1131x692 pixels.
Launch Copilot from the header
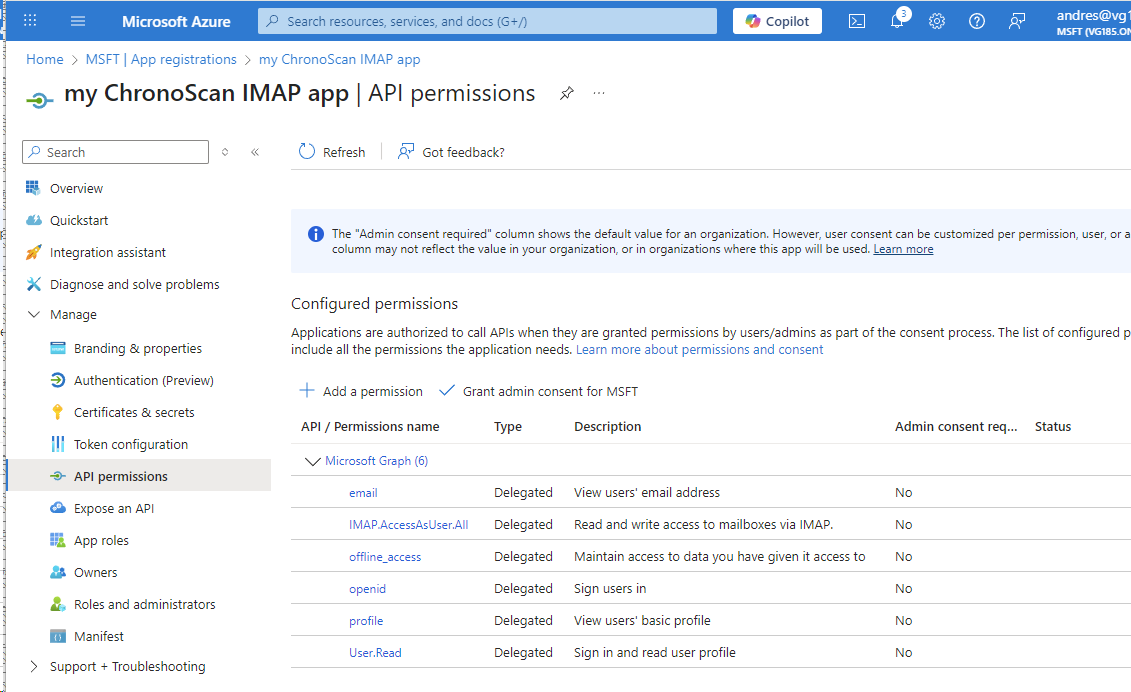[x=777, y=21]
